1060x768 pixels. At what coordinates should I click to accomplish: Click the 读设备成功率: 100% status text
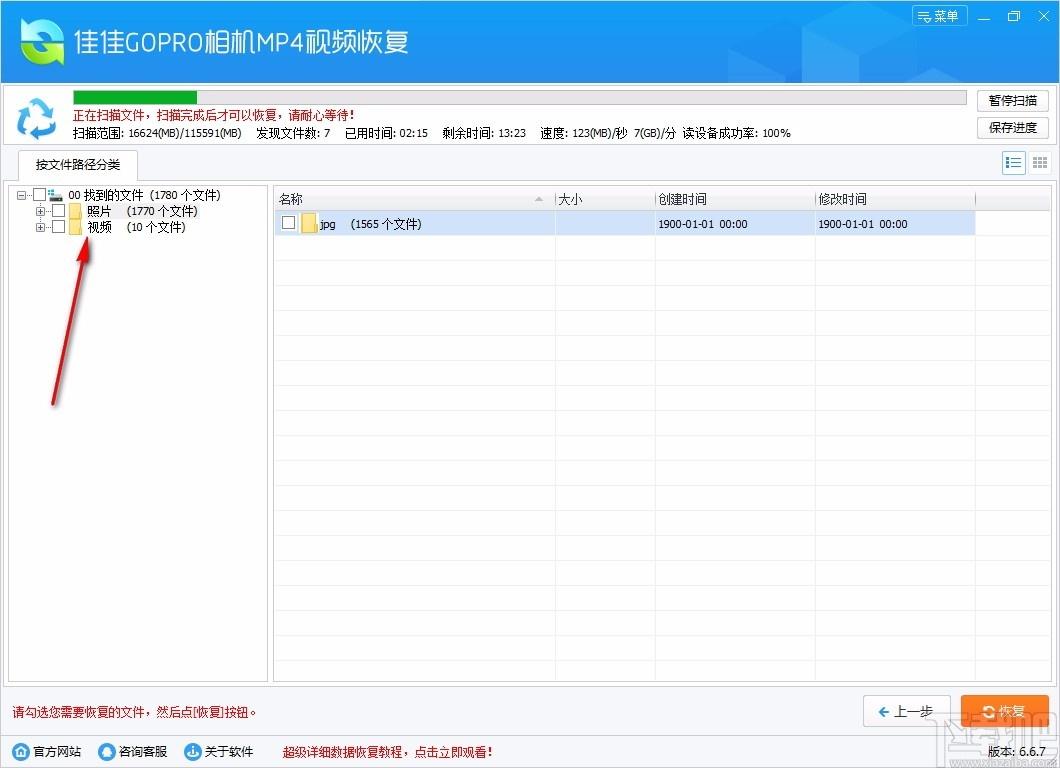[736, 133]
